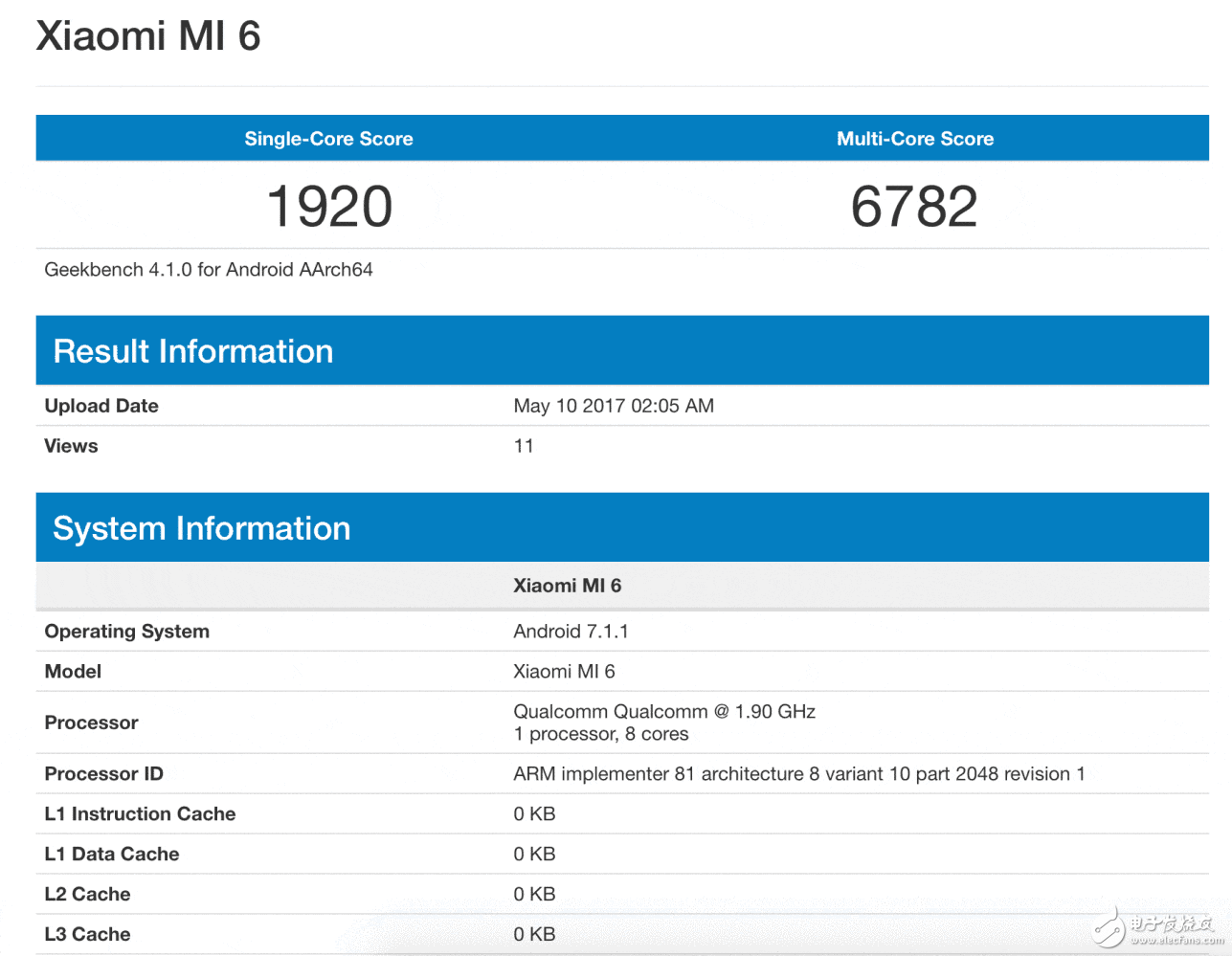
Task: Click the Geekbench 4.1.0 for Android text
Action: point(209,270)
